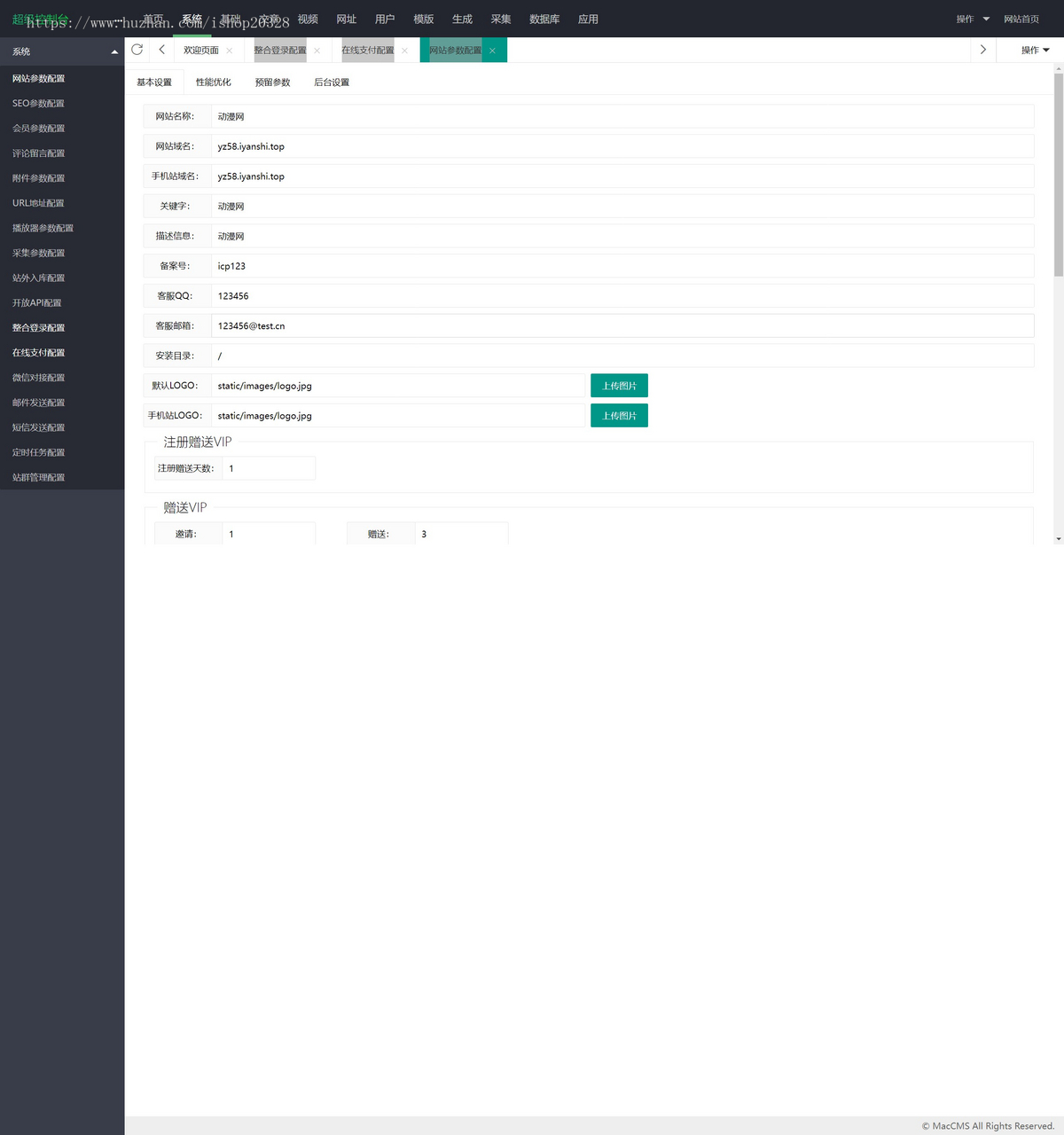Focus the 手机站域名 input field
Viewport: 1064px width, 1135px height.
point(622,176)
